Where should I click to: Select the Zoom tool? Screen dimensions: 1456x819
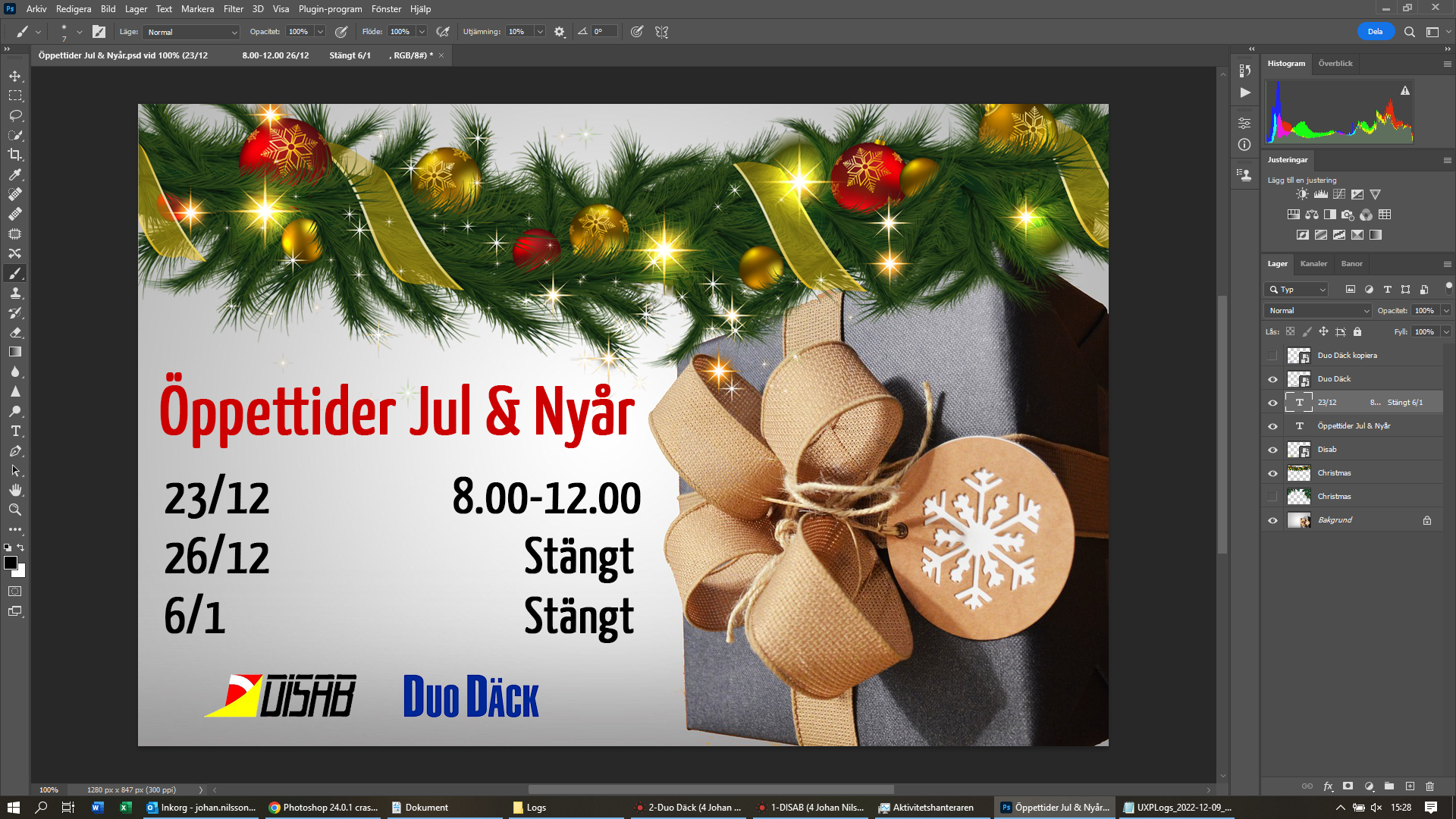(x=14, y=510)
